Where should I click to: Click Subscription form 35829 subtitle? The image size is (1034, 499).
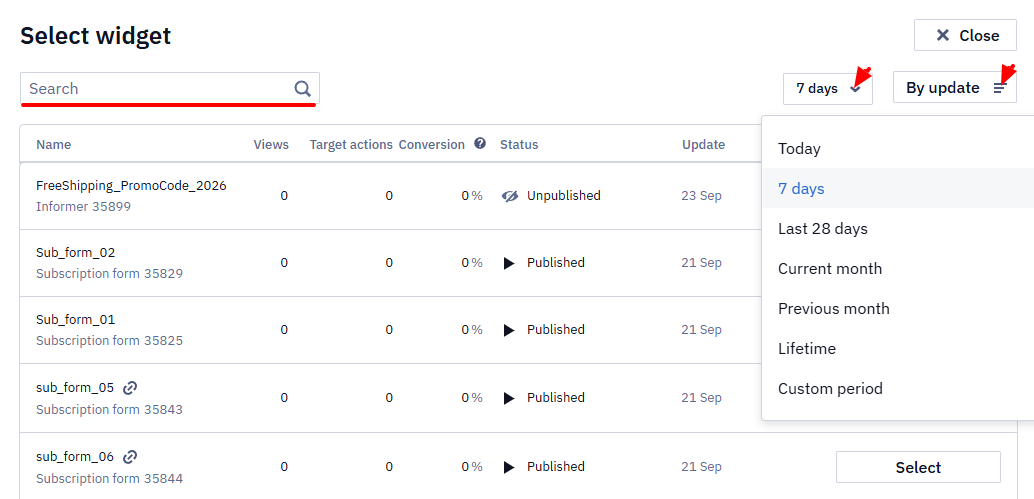coord(109,273)
